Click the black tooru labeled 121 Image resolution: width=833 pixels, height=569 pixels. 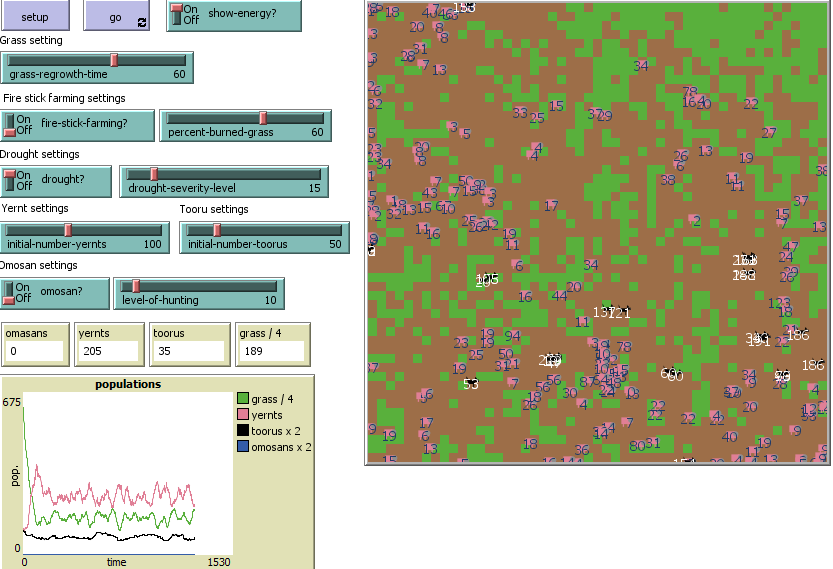(622, 312)
